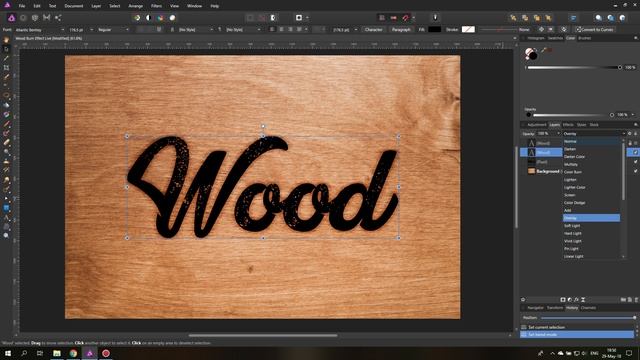
Task: Open the Tone Mapping persona
Action: pos(47,18)
